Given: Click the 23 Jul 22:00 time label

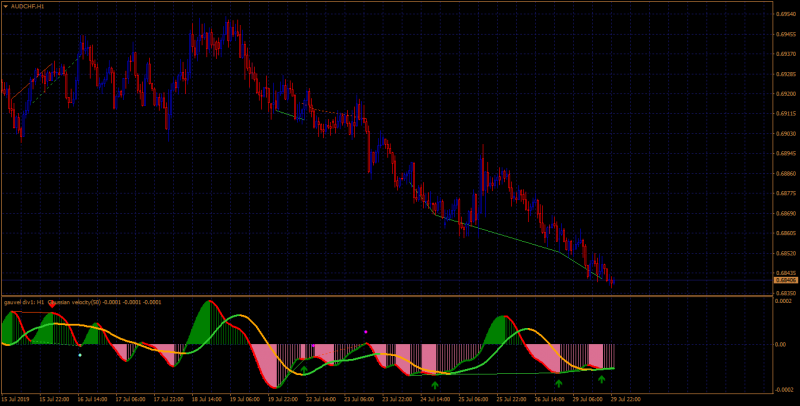Looking at the screenshot, I should click(x=398, y=399).
